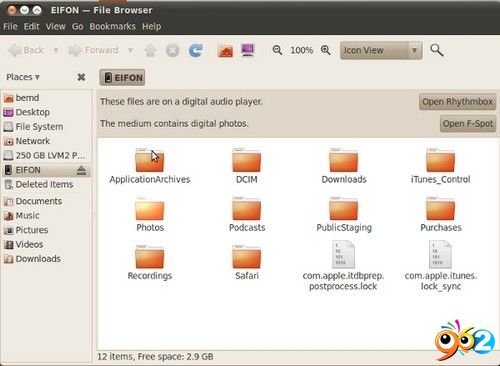Open the Icon View combo box
The image size is (500, 366).
(x=381, y=50)
